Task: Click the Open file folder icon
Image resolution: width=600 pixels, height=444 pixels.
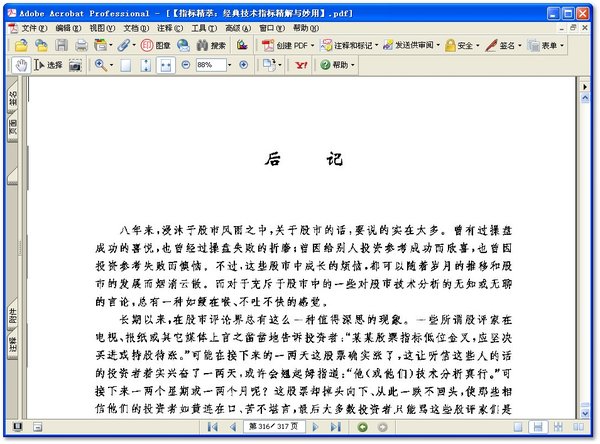Action: pyautogui.click(x=21, y=46)
